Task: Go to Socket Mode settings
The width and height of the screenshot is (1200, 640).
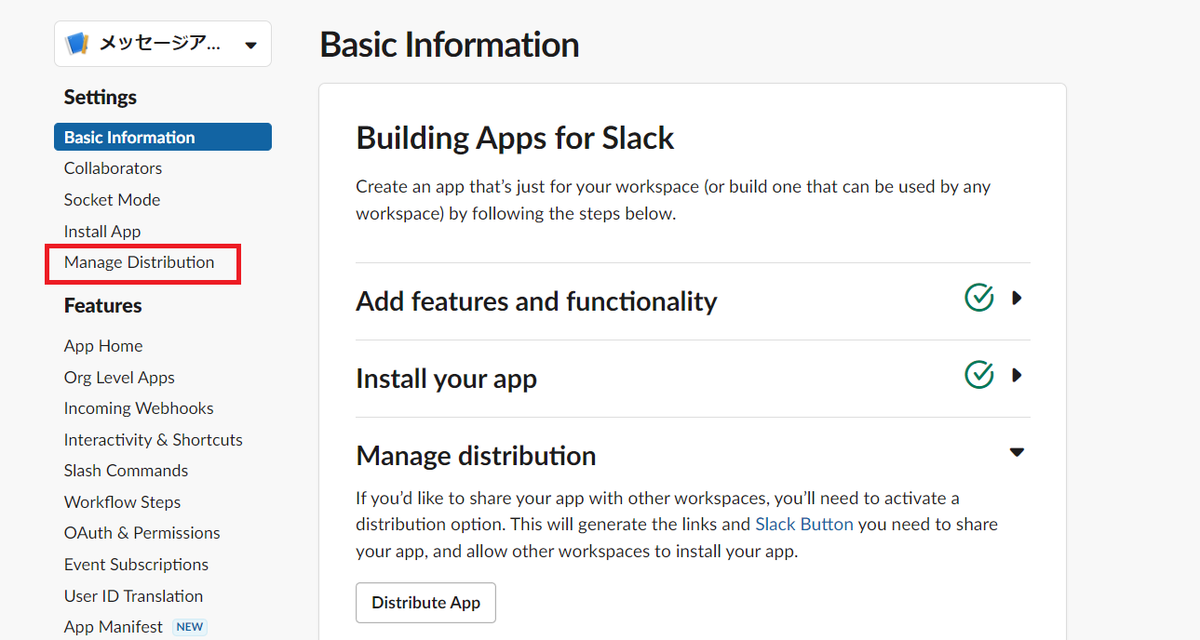Action: (x=112, y=200)
